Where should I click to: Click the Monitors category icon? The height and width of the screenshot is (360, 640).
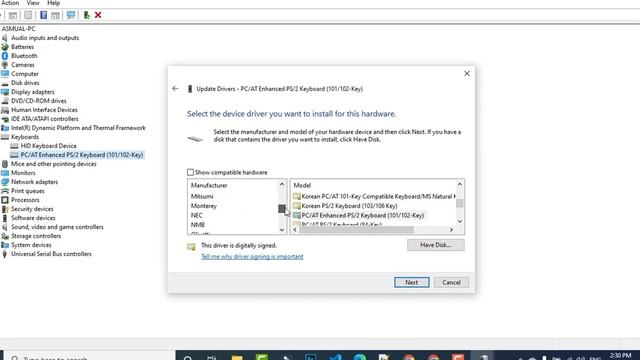click(5, 173)
